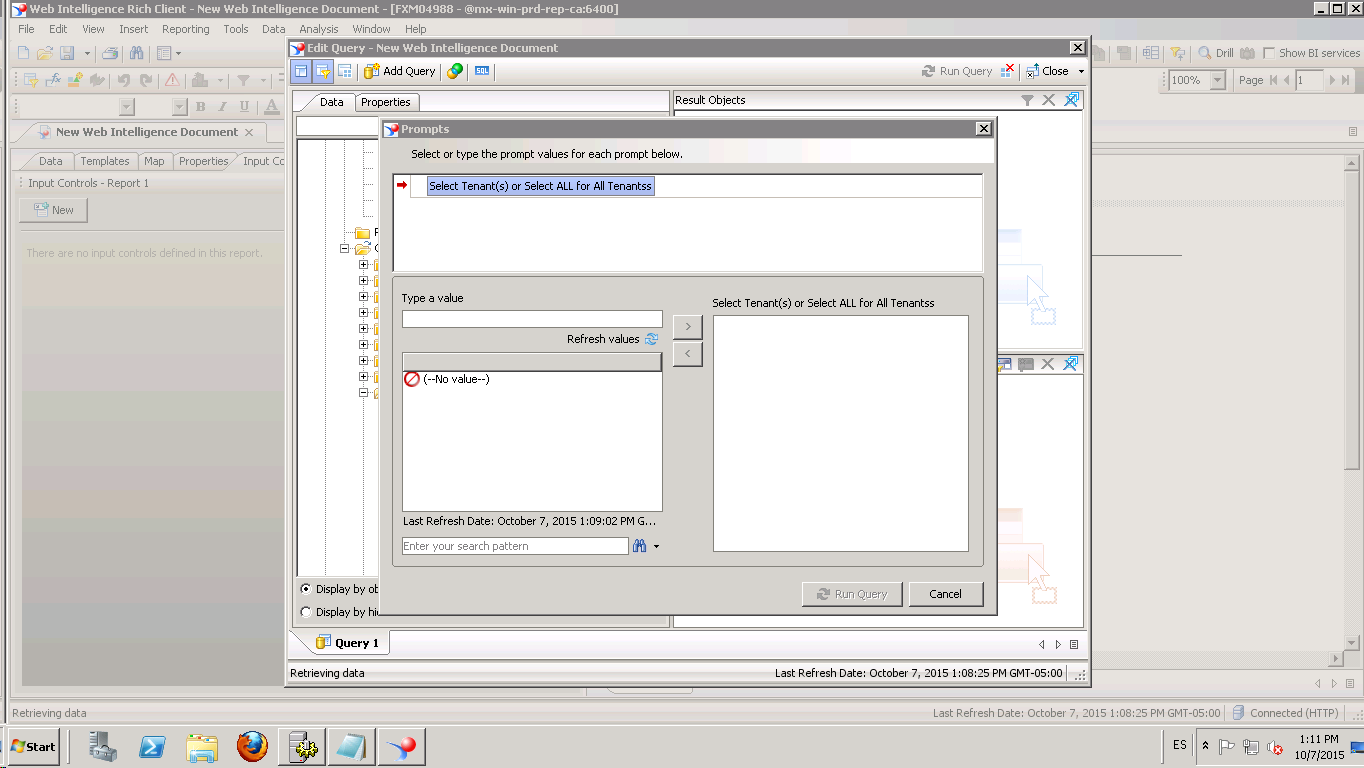Switch to Data tab in Edit Query
Image resolution: width=1364 pixels, height=768 pixels.
331,102
